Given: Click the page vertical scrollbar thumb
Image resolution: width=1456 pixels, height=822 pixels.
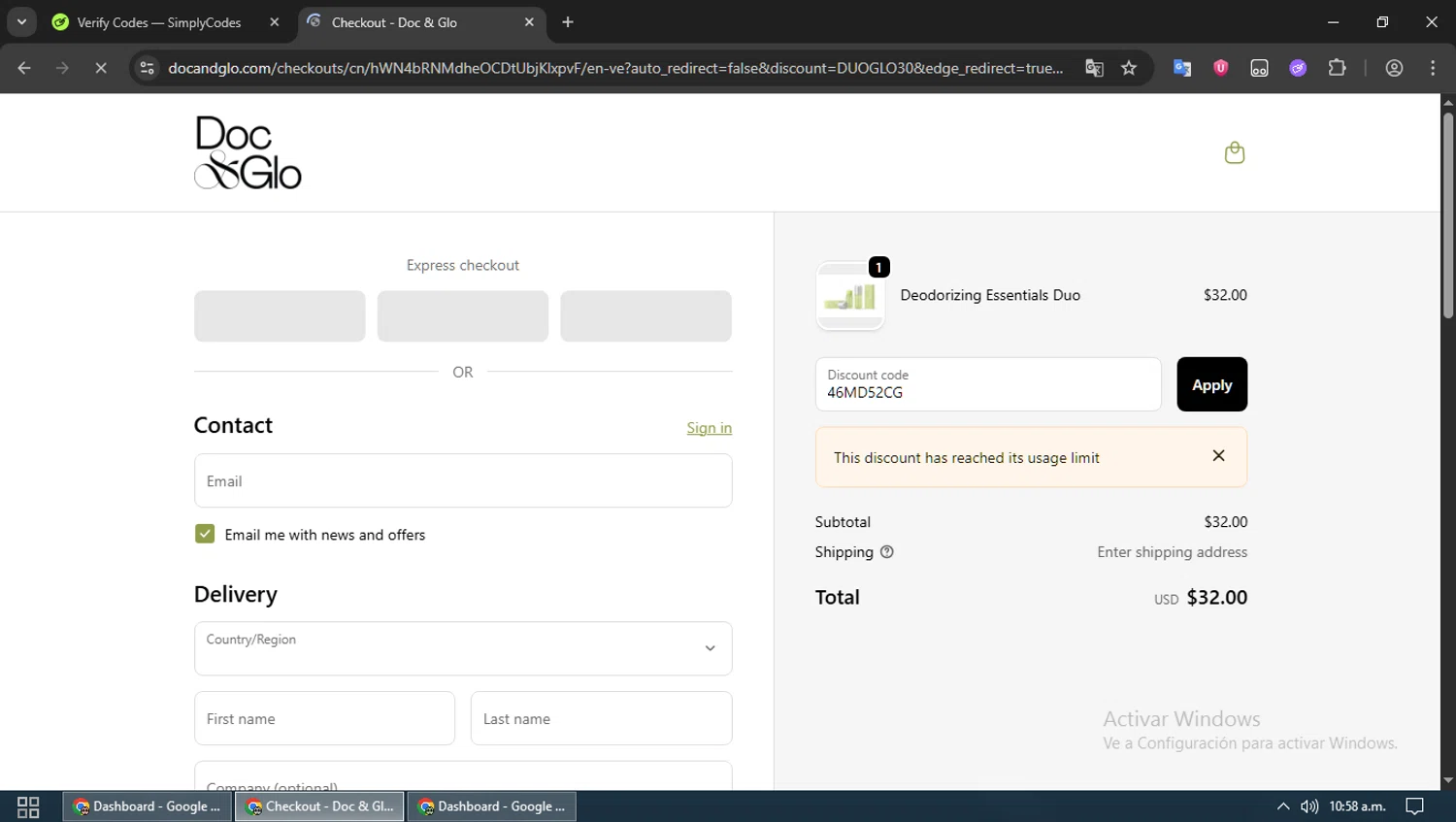Looking at the screenshot, I should tap(1448, 215).
